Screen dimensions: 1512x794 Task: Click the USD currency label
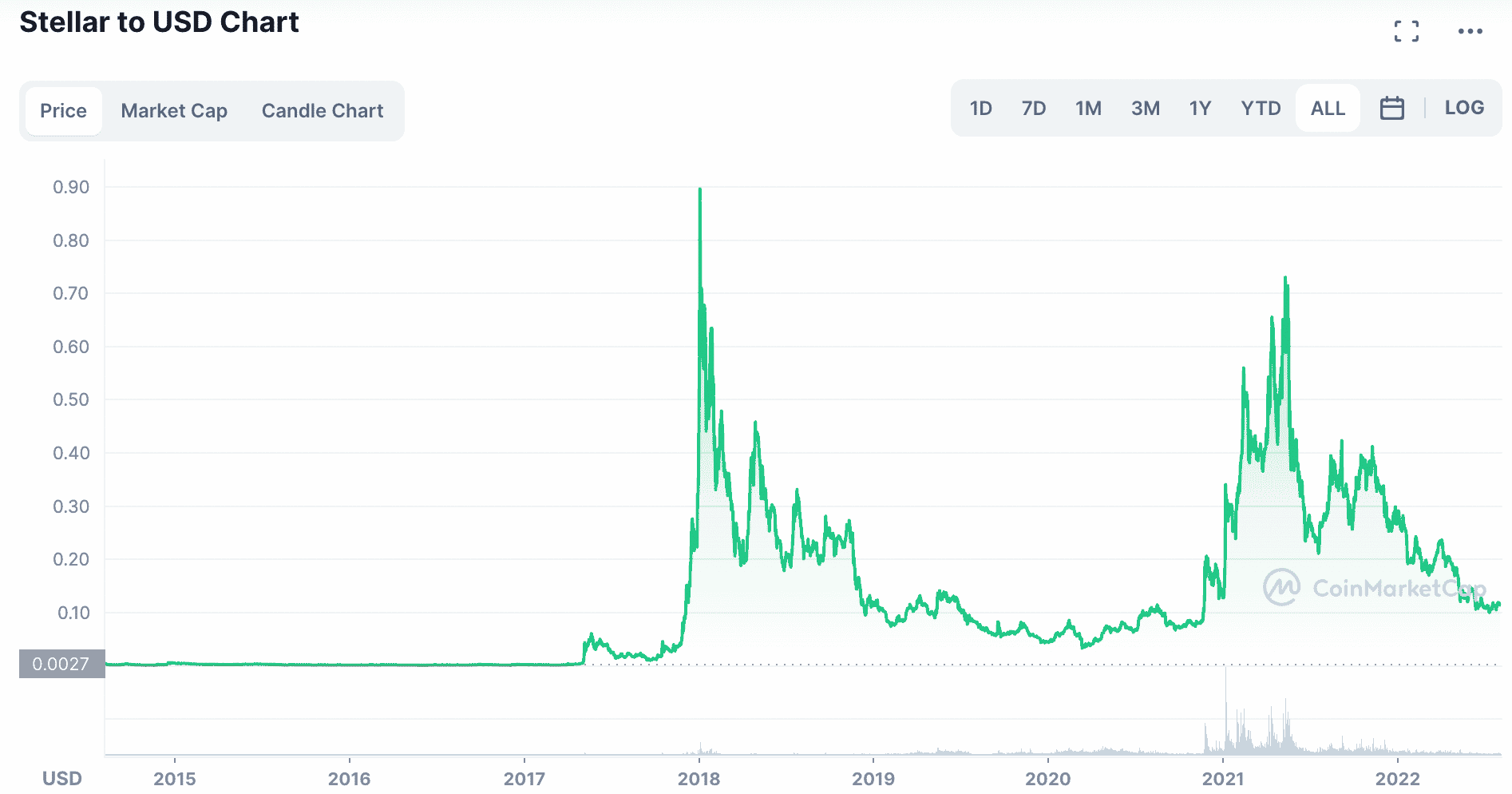(62, 779)
